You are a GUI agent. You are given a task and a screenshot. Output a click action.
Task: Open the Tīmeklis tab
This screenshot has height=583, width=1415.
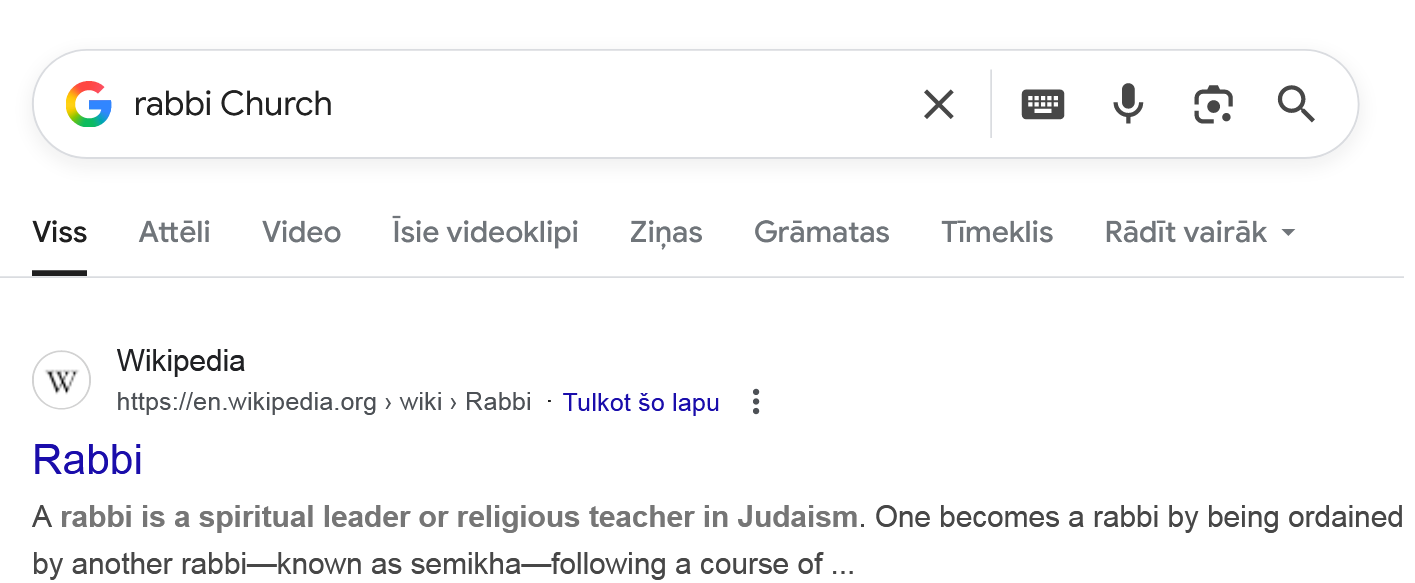(997, 232)
